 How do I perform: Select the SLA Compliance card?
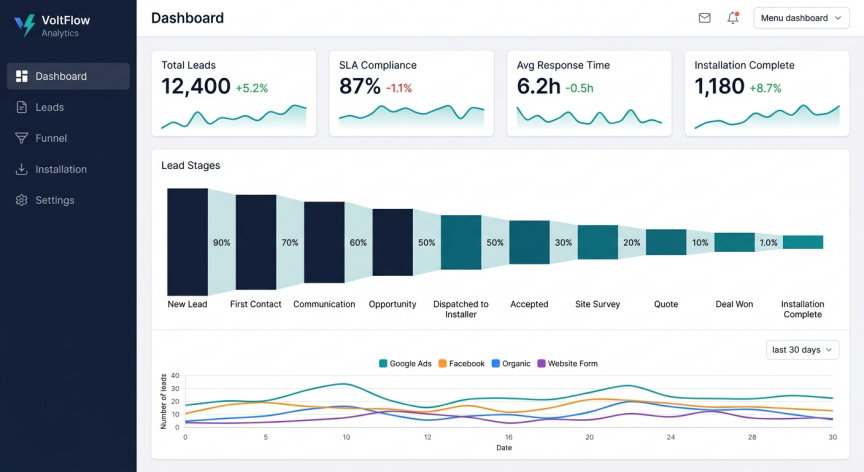[412, 93]
